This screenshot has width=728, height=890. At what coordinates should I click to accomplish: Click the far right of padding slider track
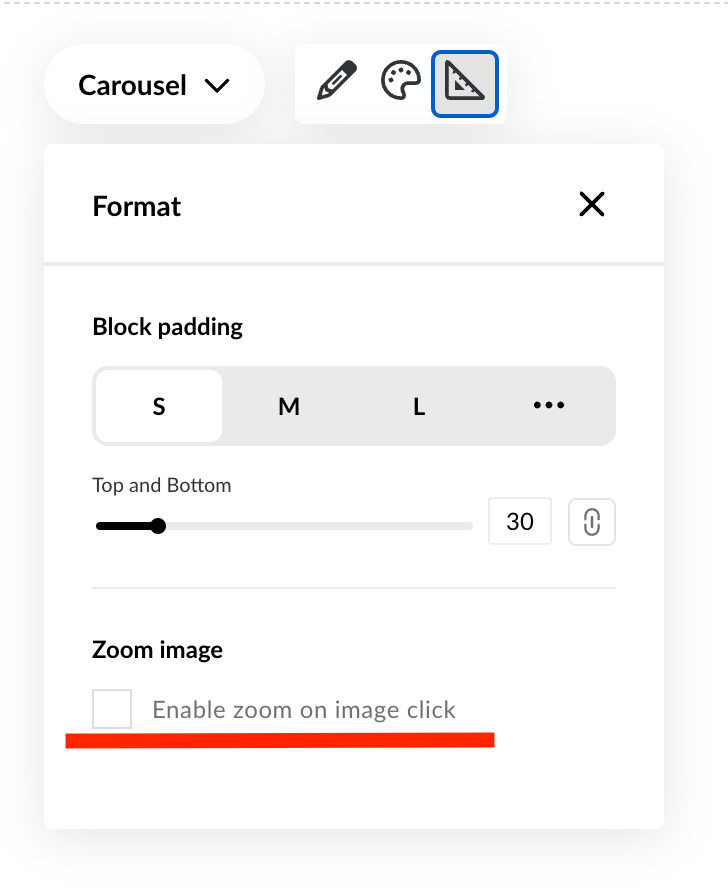(x=466, y=526)
